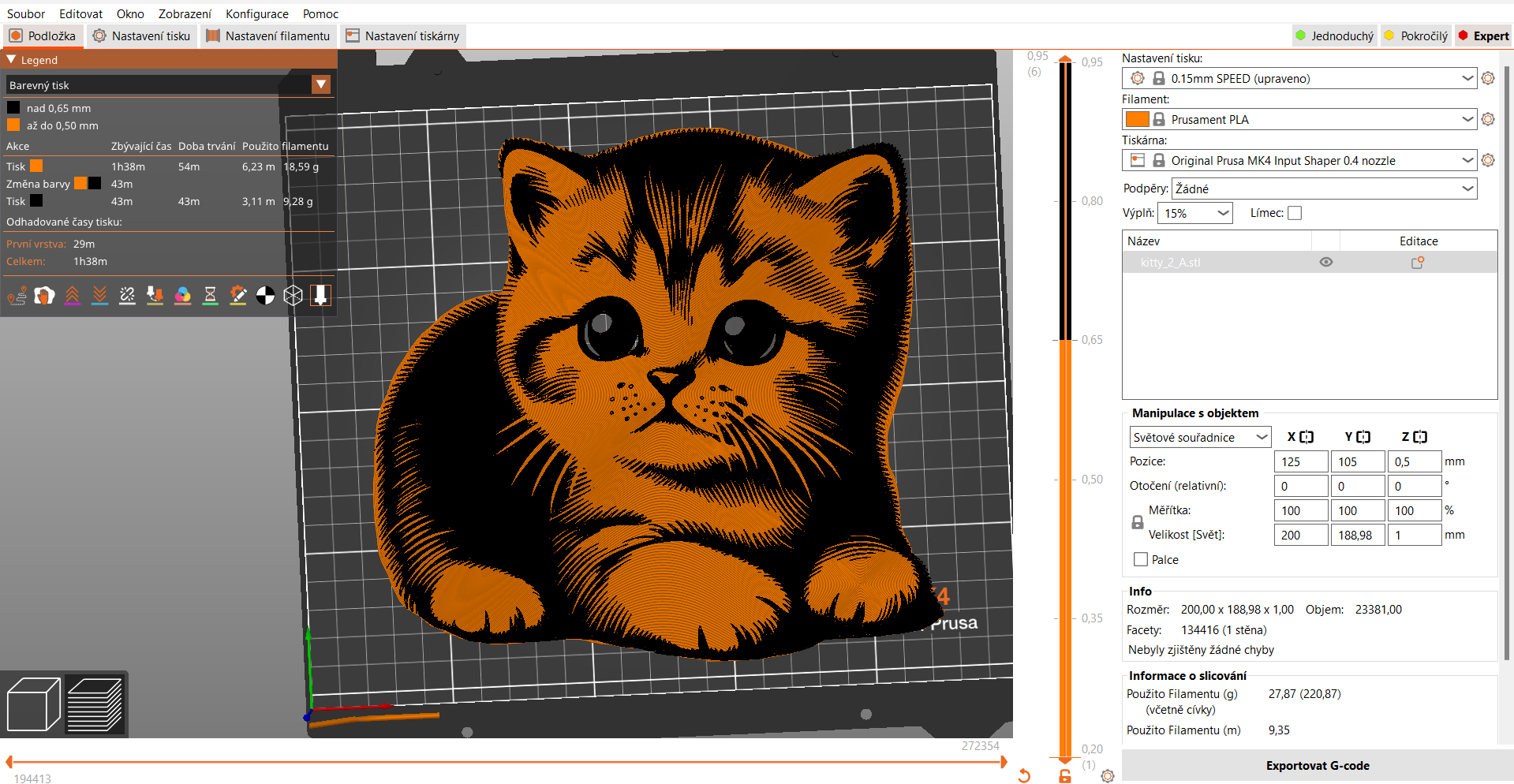Click the Z rotation field
Screen dimensions: 1514x784
[1414, 486]
